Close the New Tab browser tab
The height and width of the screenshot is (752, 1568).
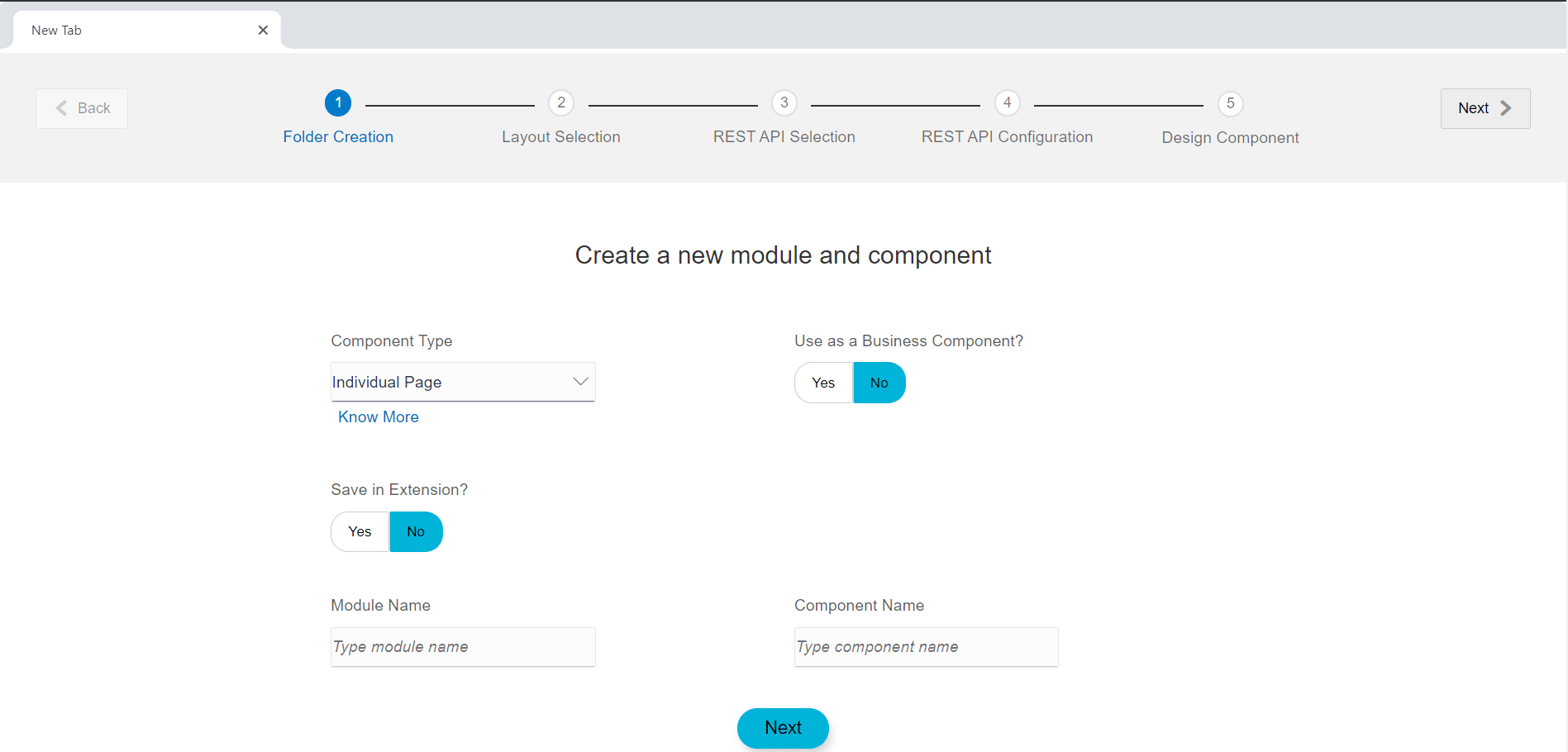[263, 30]
